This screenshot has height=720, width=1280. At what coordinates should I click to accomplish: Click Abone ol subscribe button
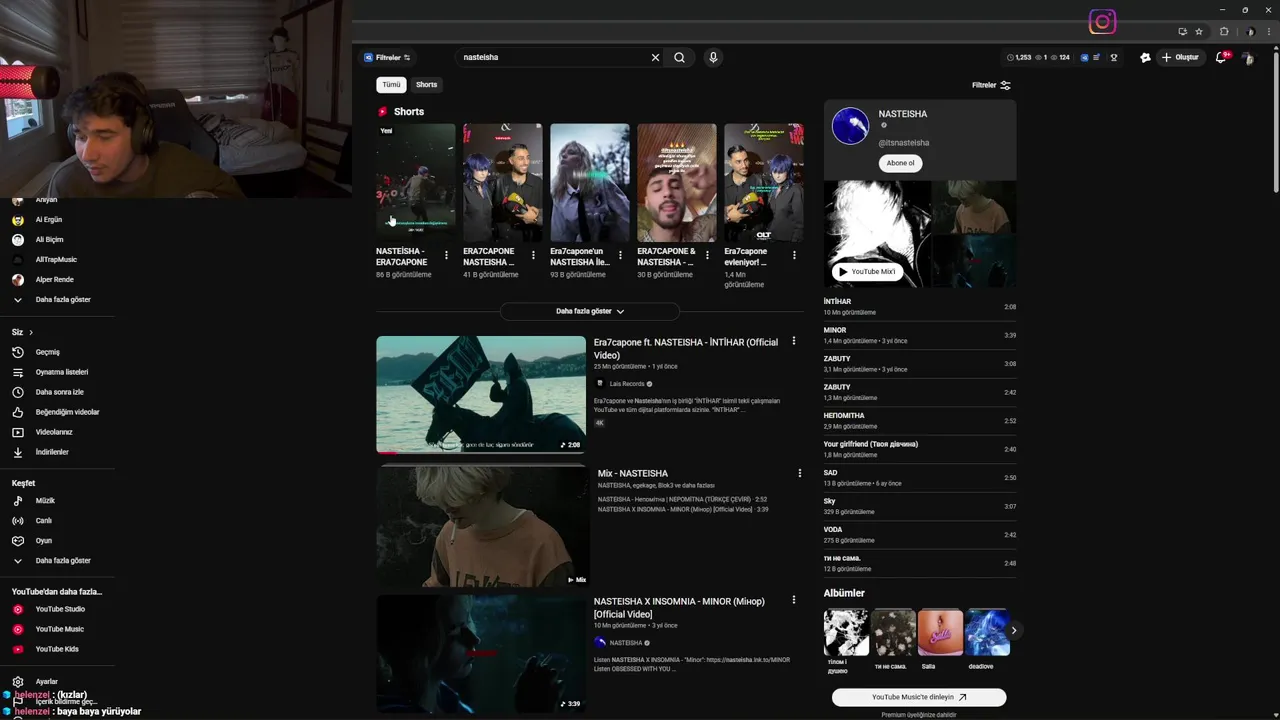[900, 163]
